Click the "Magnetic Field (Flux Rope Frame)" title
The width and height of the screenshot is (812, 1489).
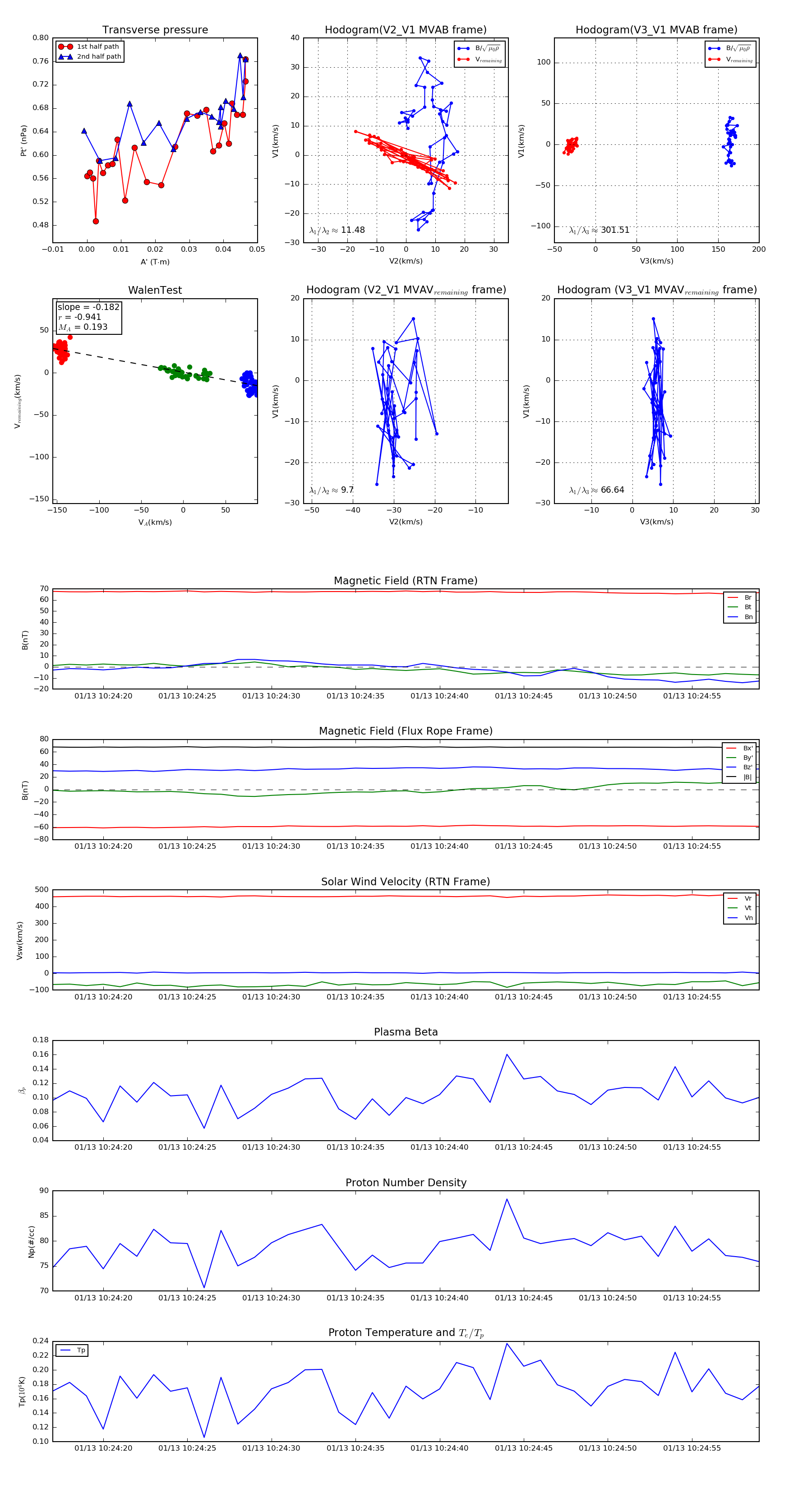(x=406, y=731)
